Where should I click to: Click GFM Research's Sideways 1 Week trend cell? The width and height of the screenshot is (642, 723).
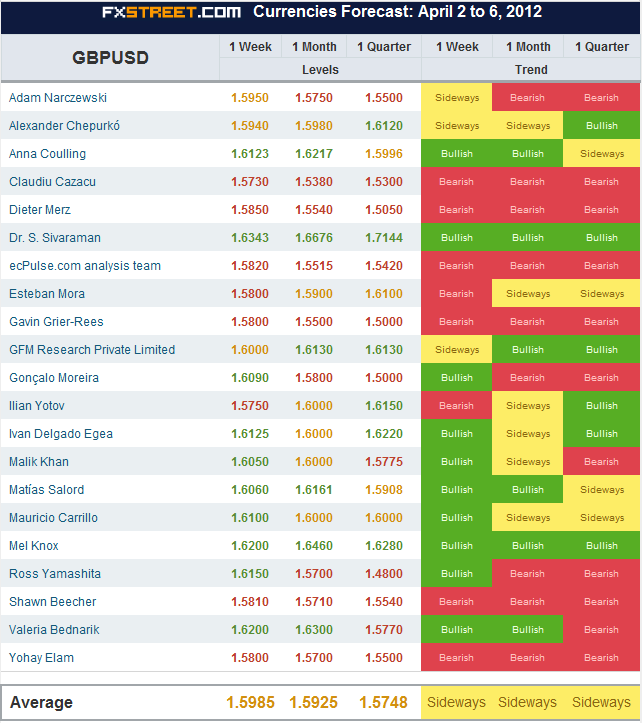click(457, 350)
